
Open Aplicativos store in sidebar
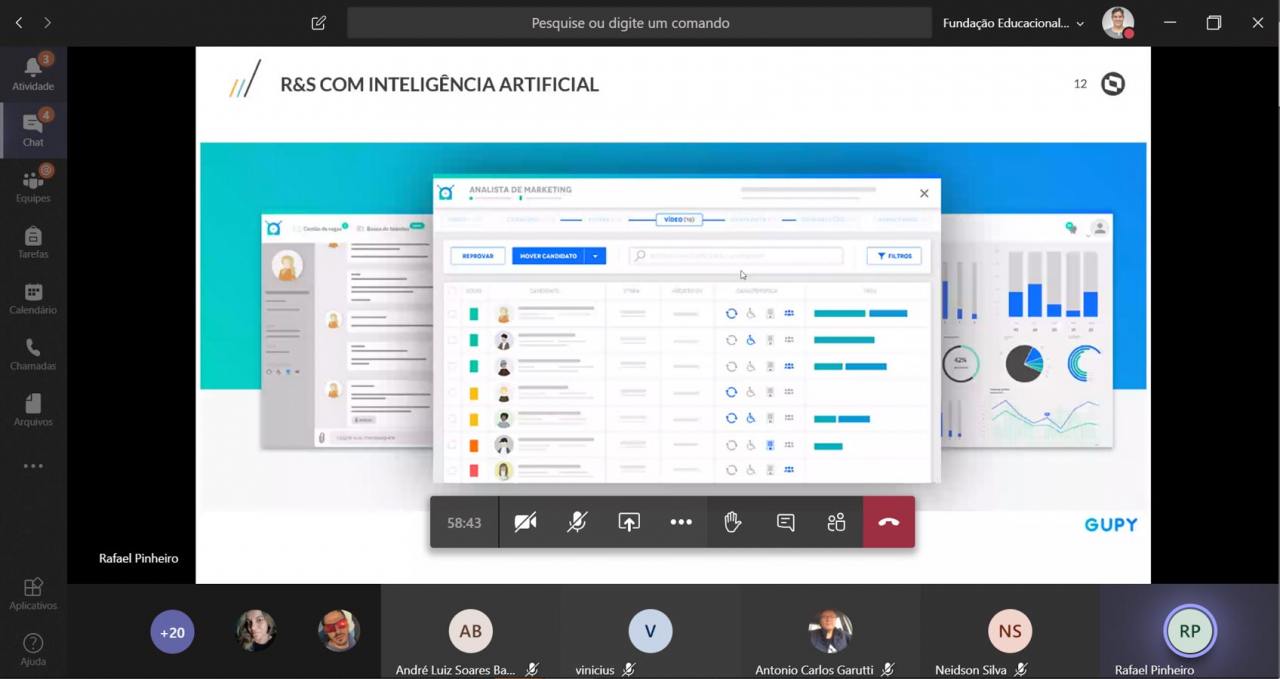[33, 593]
